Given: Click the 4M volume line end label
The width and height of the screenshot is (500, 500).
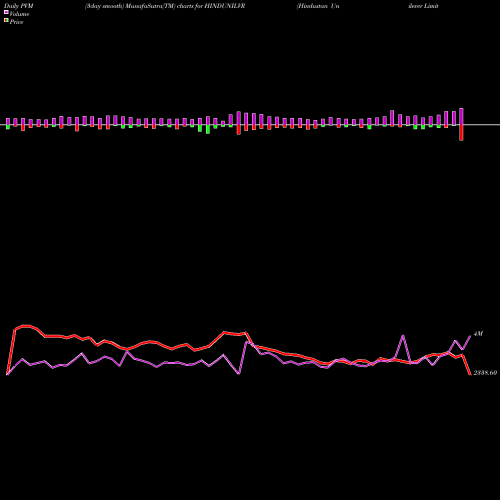Looking at the screenshot, I should pyautogui.click(x=478, y=334).
